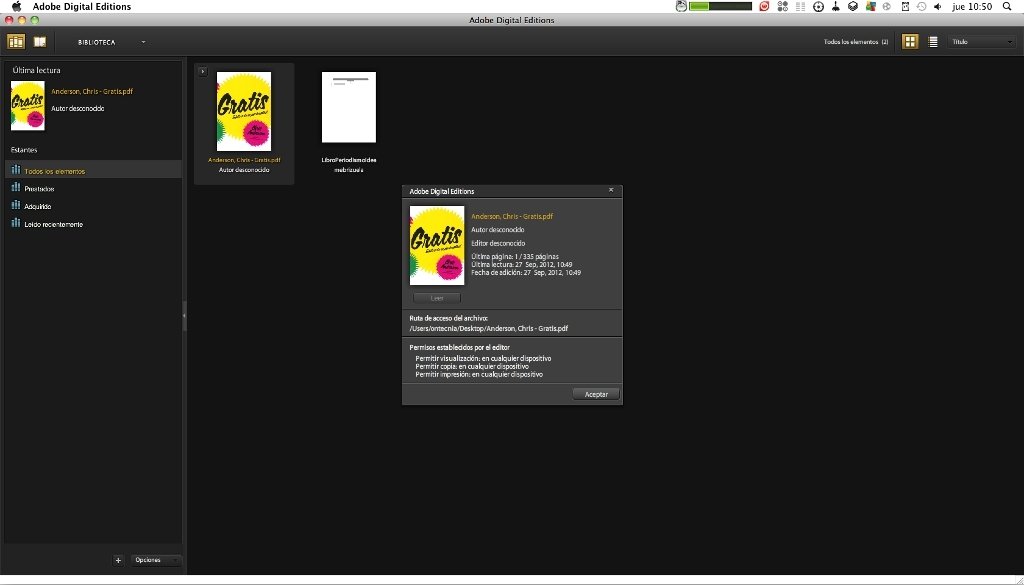Screen dimensions: 1024x585
Task: Open the Apple menu
Action: pyautogui.click(x=16, y=7)
